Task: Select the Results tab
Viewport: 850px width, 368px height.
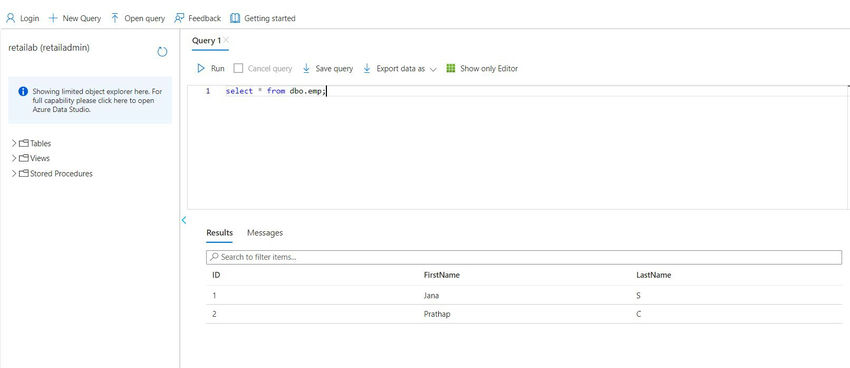Action: coord(220,233)
